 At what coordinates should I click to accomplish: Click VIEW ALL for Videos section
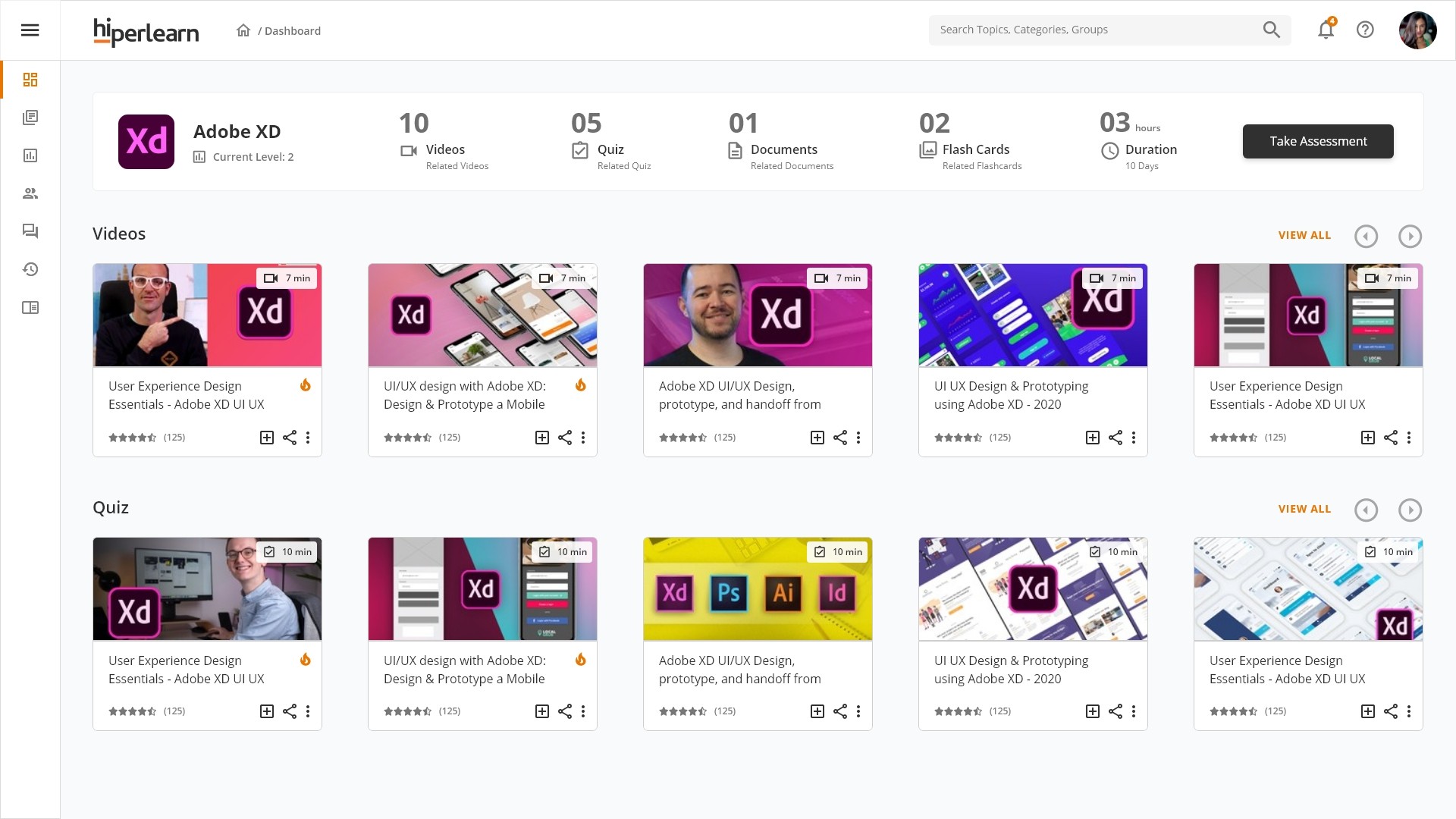[x=1304, y=236]
